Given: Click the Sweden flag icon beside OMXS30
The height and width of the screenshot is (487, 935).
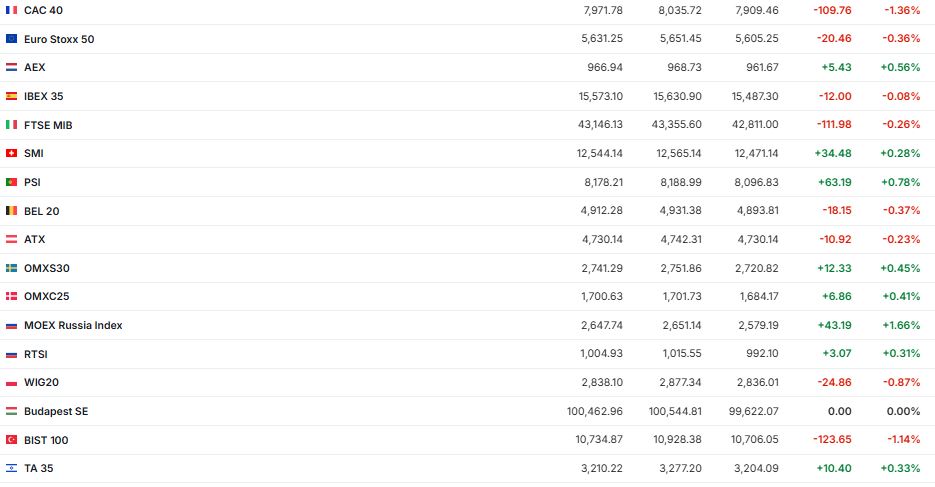Looking at the screenshot, I should coord(11,268).
